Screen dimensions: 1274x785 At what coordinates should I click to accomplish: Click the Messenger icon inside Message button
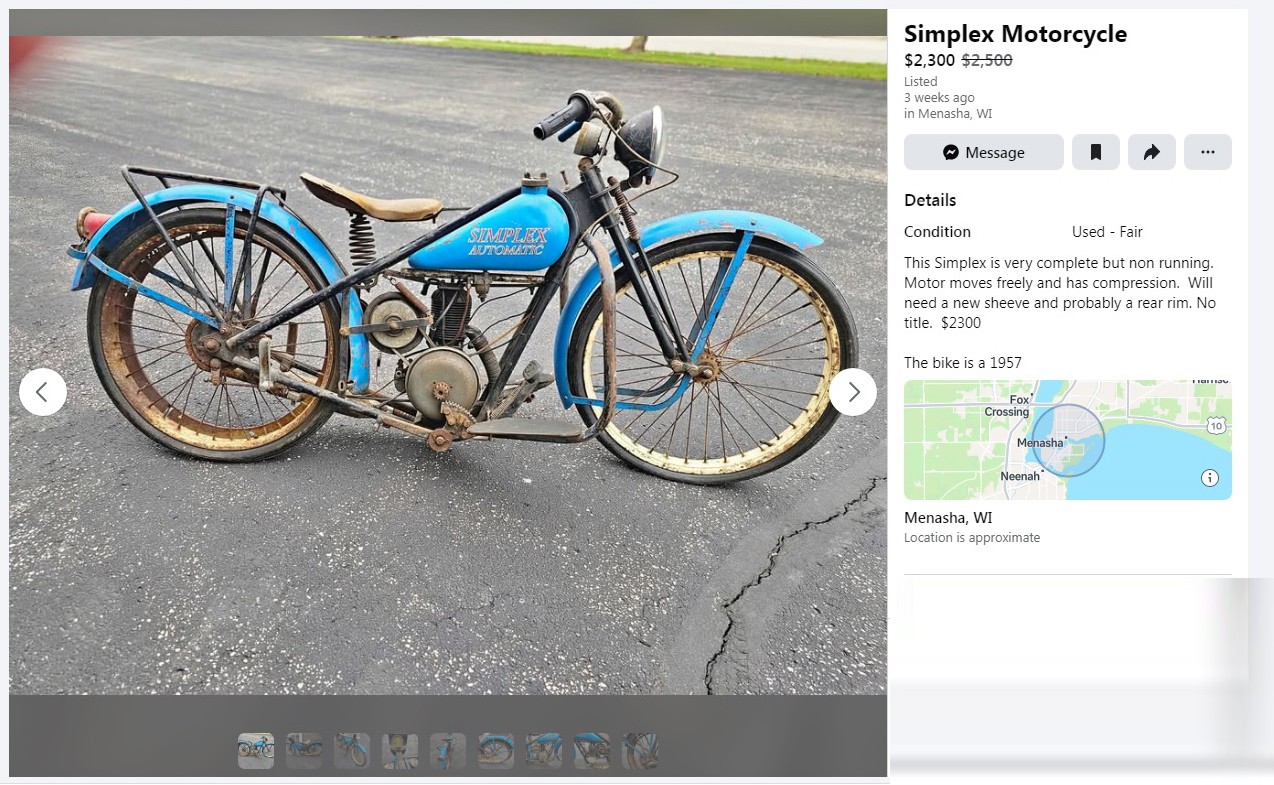[951, 152]
